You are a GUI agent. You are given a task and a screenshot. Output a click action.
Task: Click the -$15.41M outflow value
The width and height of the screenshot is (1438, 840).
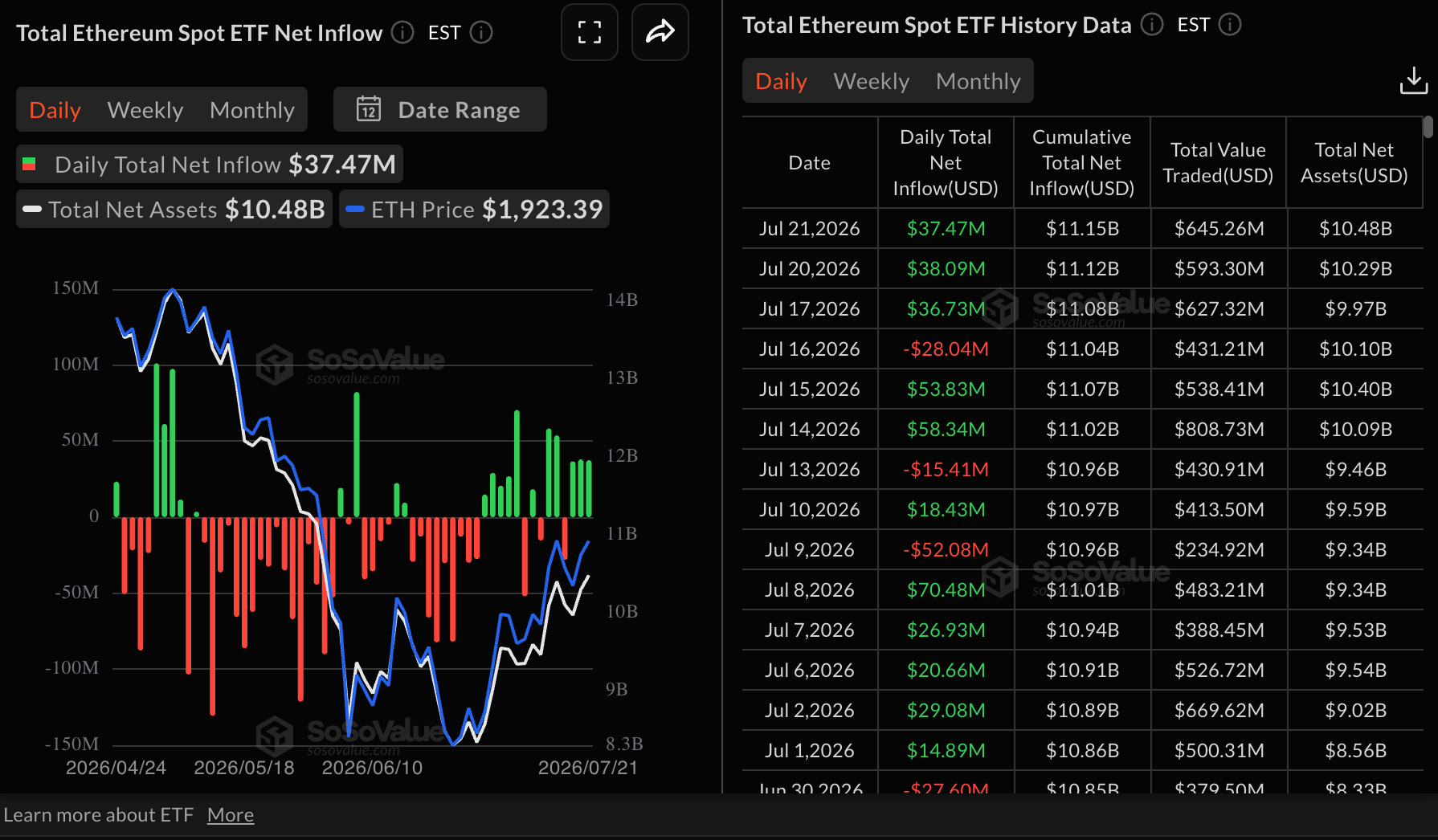946,470
